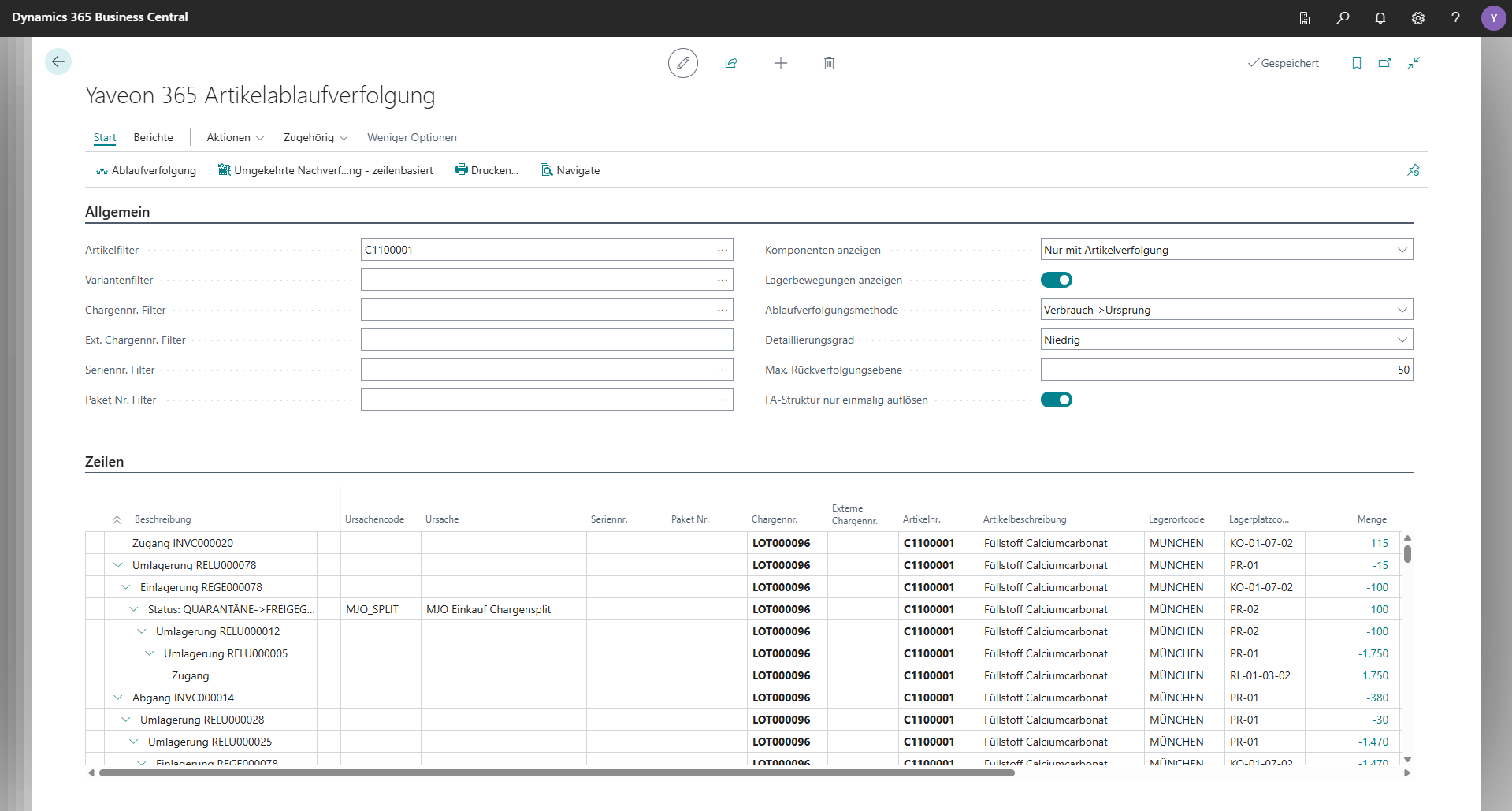Share the page via the share icon
Viewport: 1512px width, 811px height.
[x=731, y=63]
